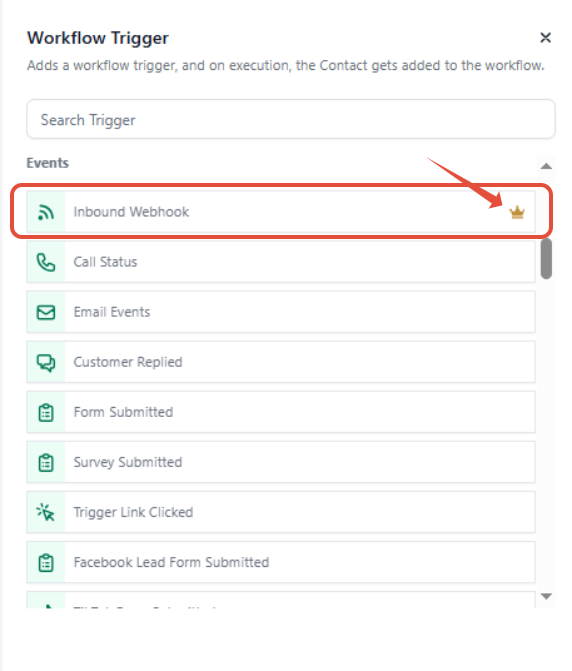
Task: Click the scrollbar down arrow
Action: coord(546,596)
